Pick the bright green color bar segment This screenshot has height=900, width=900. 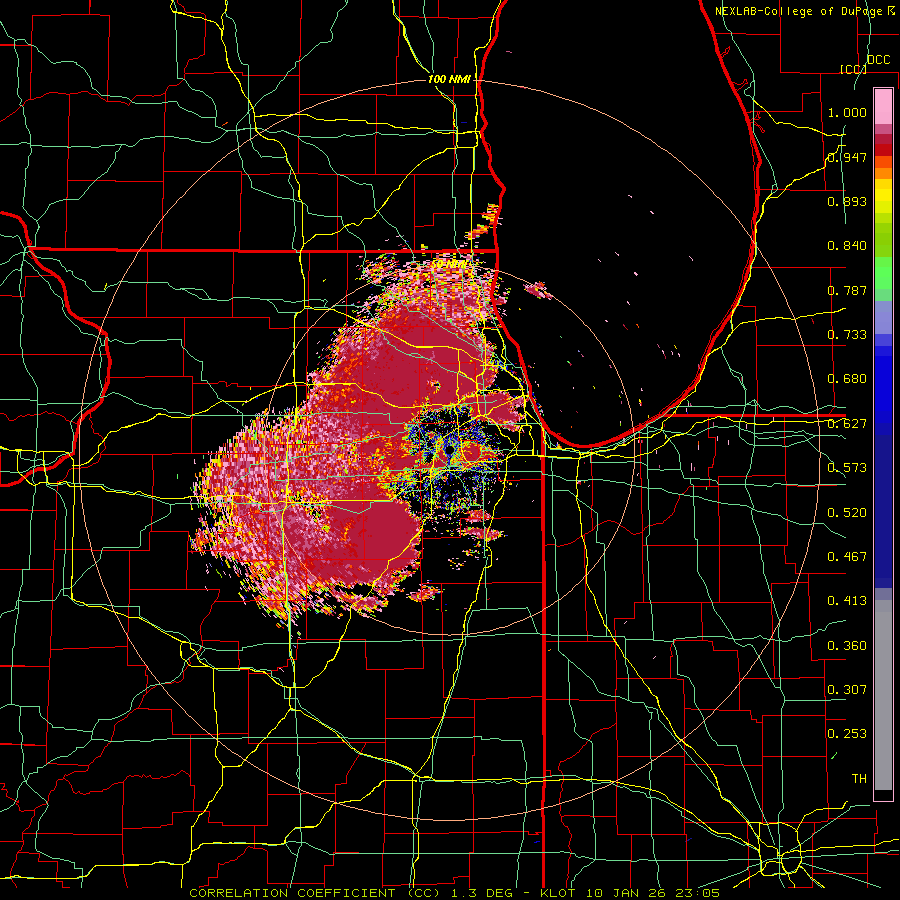pos(883,273)
